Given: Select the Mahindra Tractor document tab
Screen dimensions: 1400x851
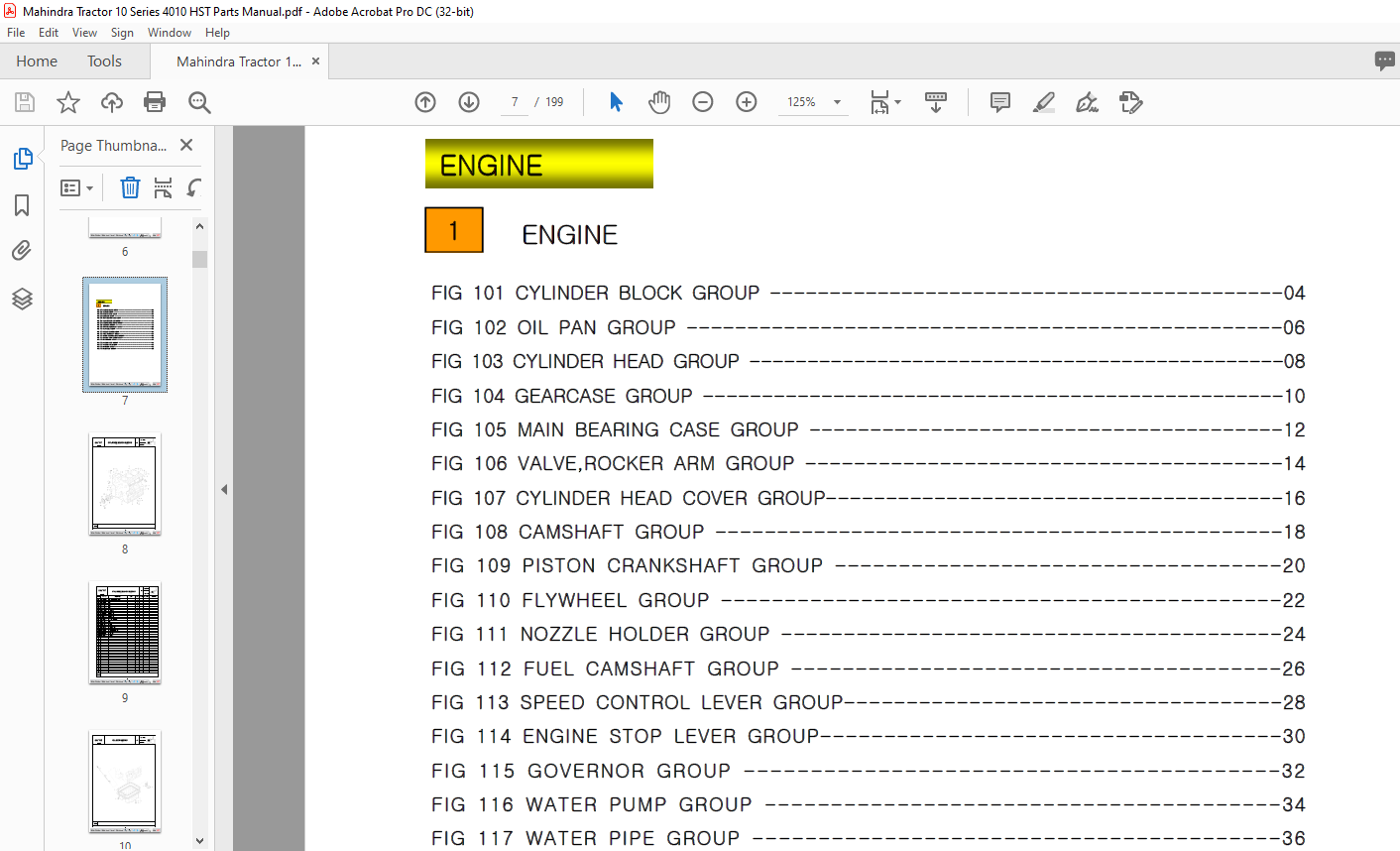Looking at the screenshot, I should coord(238,61).
